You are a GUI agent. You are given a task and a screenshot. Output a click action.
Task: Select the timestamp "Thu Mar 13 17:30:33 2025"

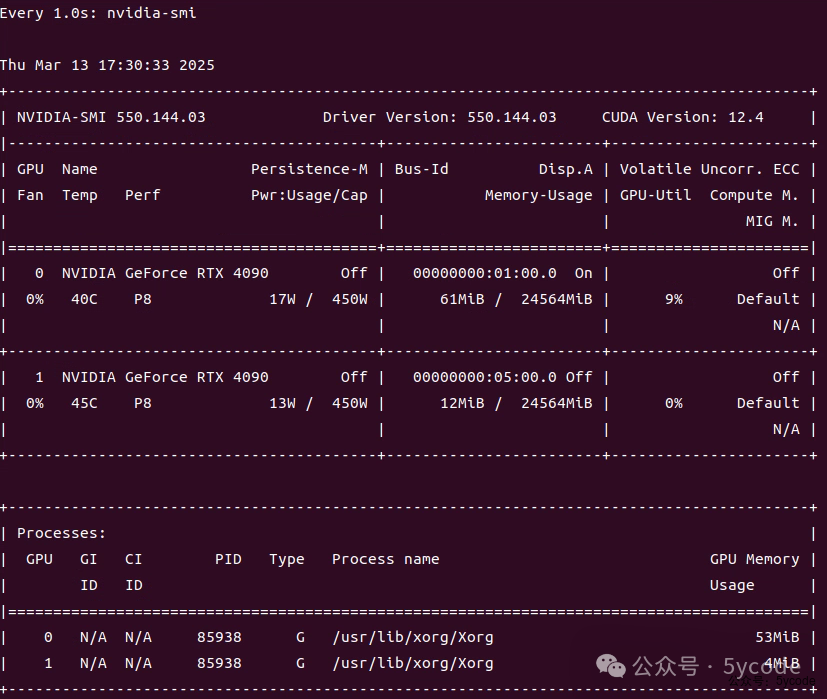(x=107, y=65)
